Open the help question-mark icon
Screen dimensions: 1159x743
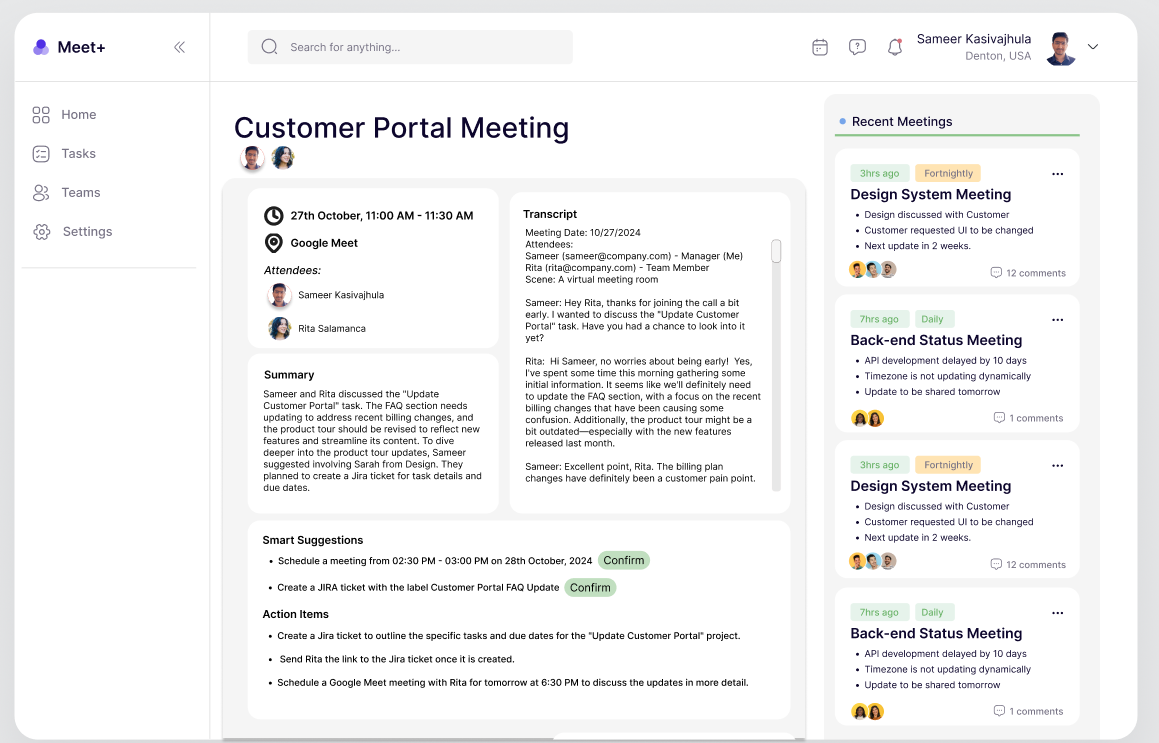click(857, 47)
